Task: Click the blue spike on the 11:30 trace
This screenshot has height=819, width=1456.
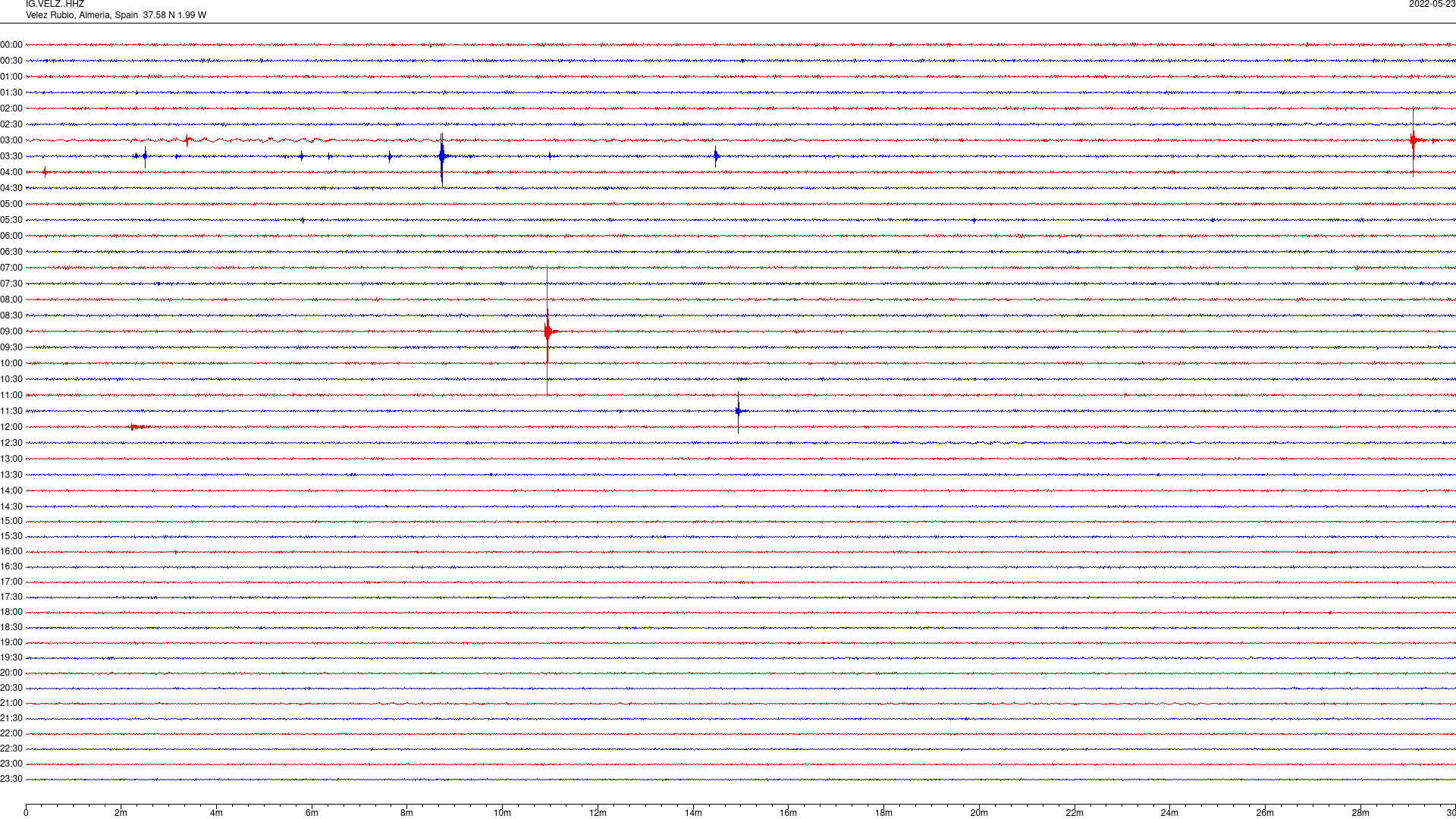Action: coord(738,411)
